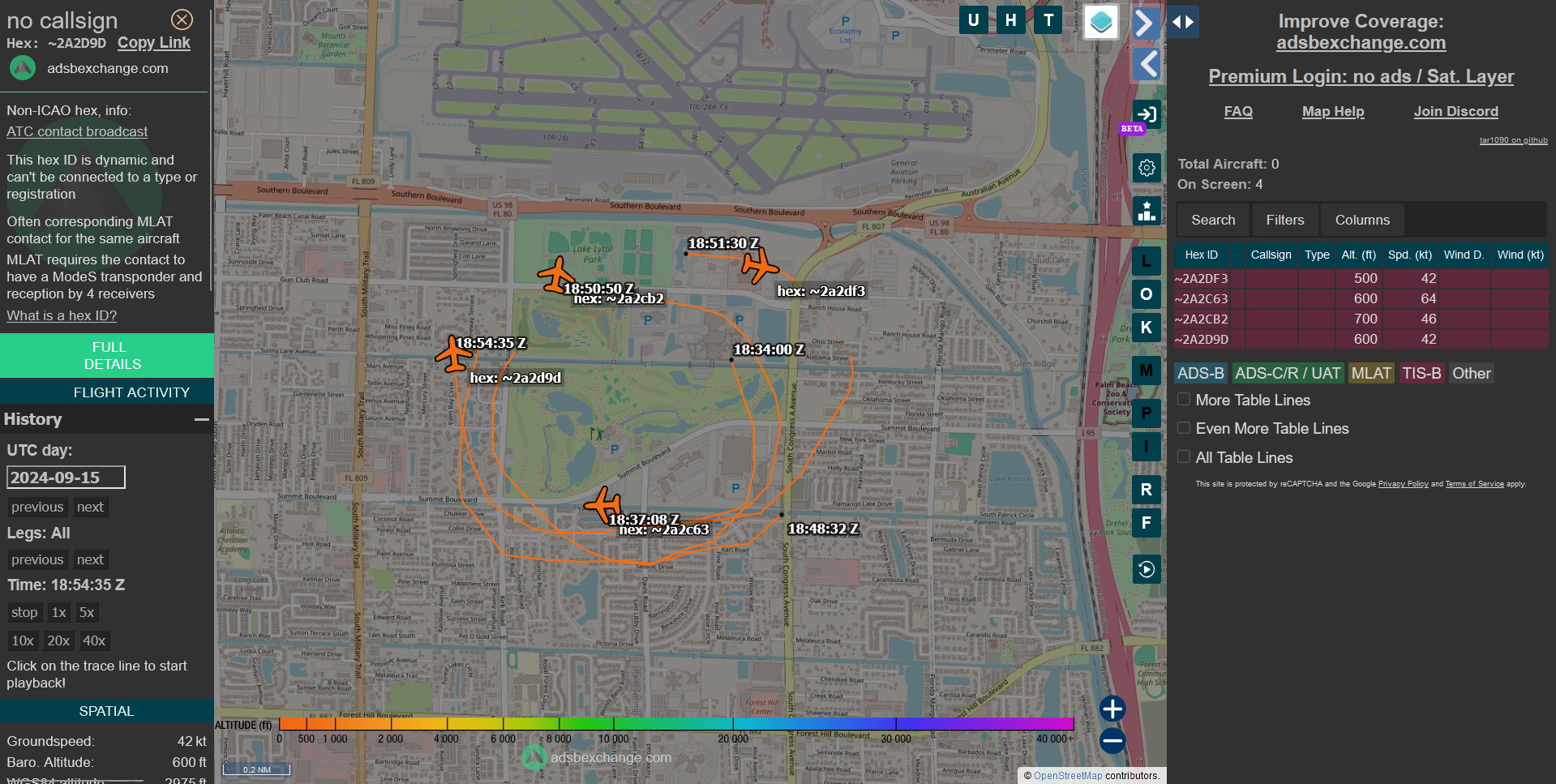The image size is (1556, 784).
Task: Go to next leg
Action: click(x=90, y=559)
